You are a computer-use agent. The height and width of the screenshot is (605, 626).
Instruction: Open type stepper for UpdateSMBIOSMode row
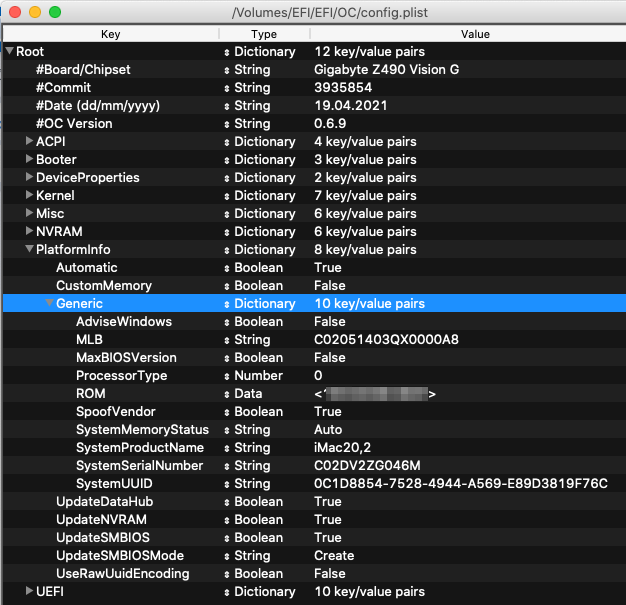227,556
